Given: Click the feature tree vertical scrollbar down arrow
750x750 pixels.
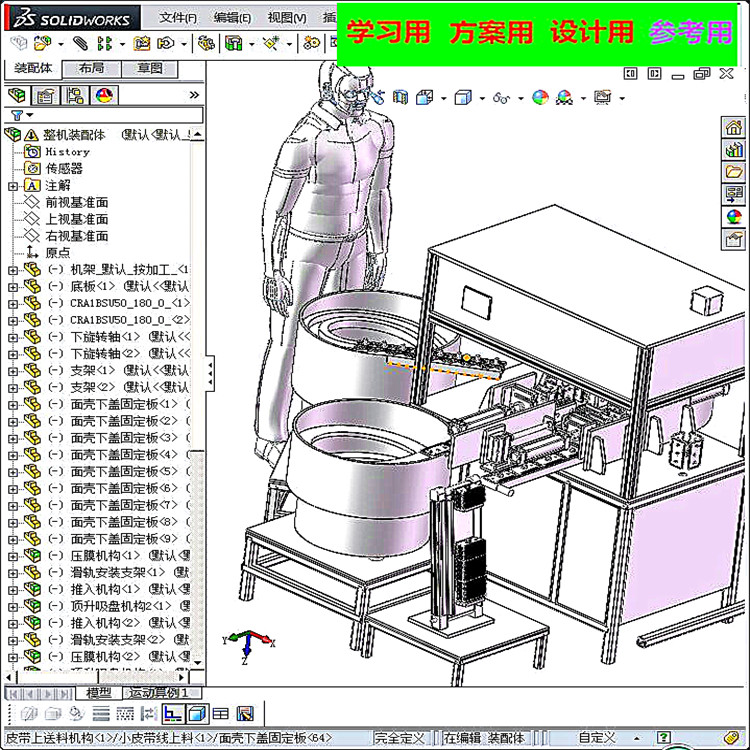Looking at the screenshot, I should coord(198,662).
